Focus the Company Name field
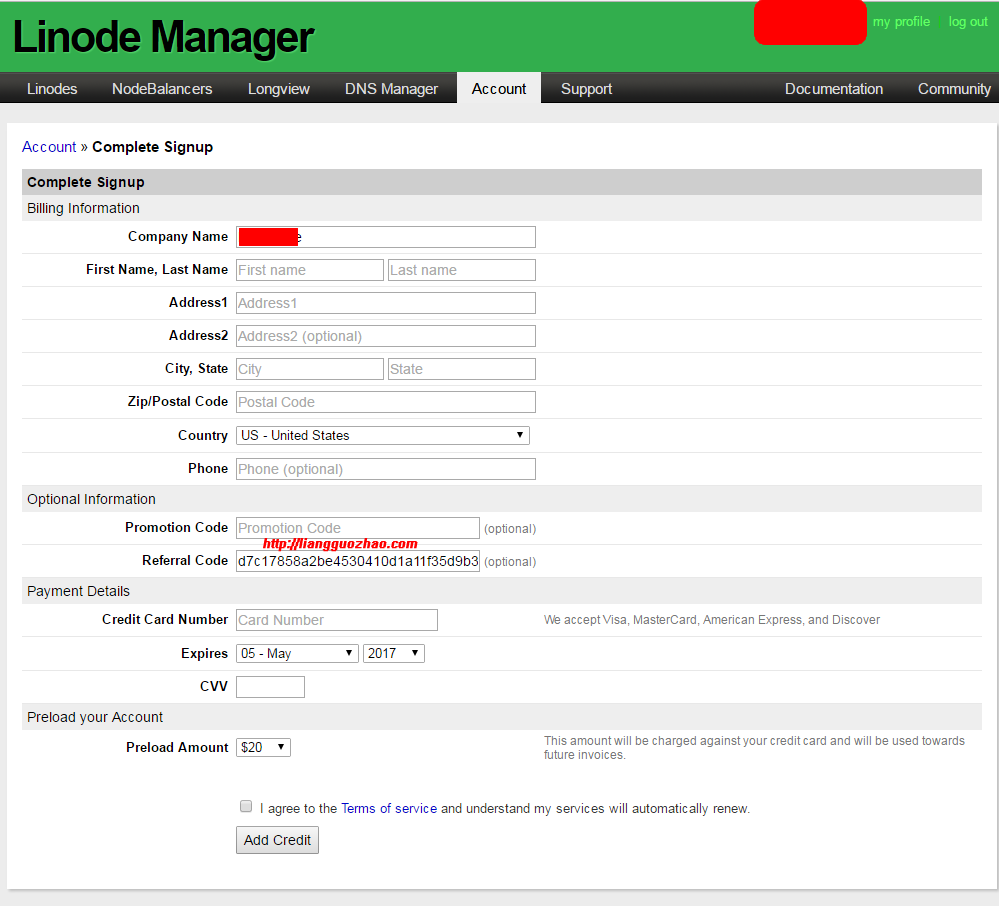The width and height of the screenshot is (999, 906). click(x=385, y=237)
